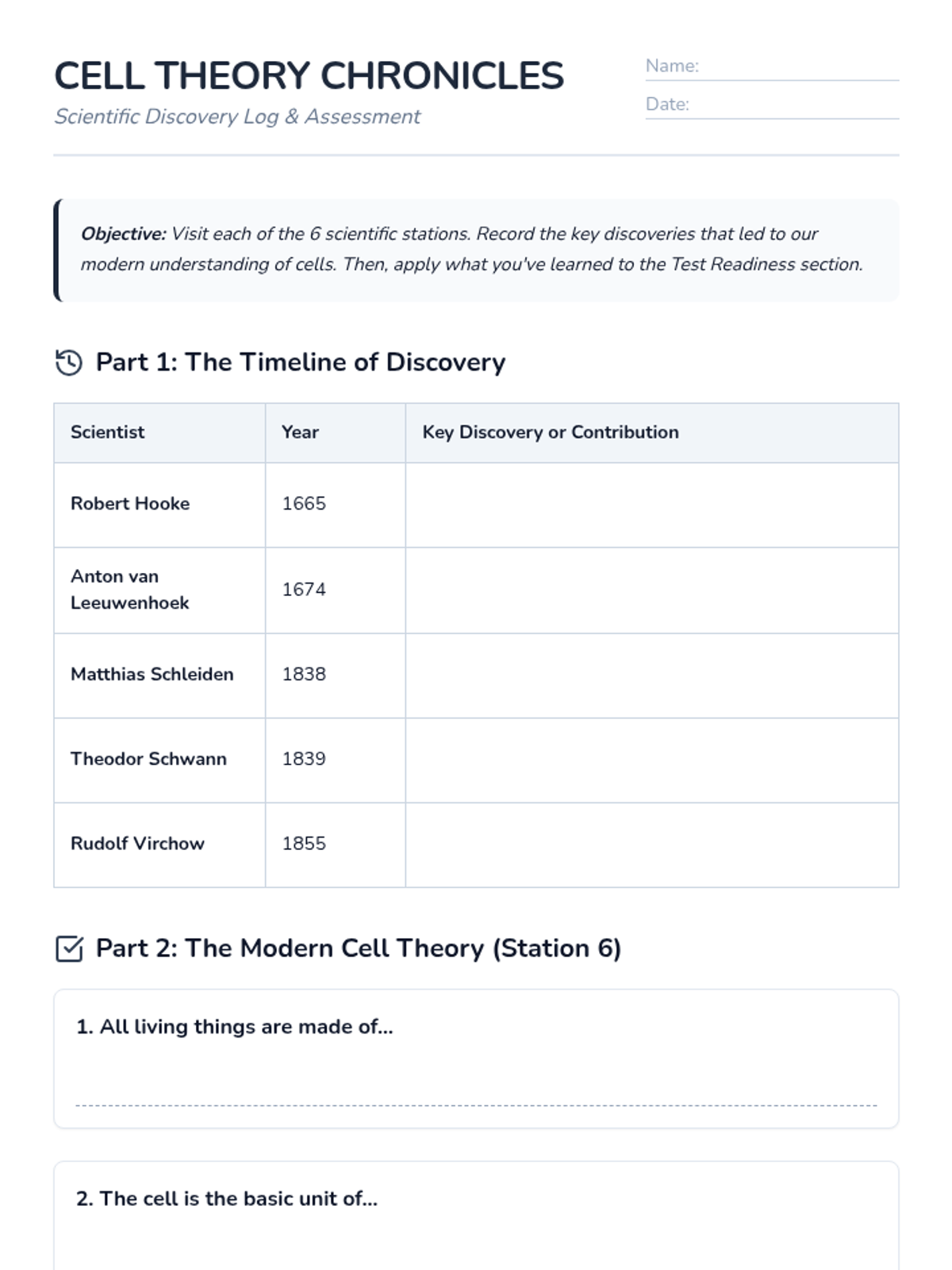The image size is (952, 1270).
Task: Click the timeline history clock icon
Action: click(x=69, y=363)
